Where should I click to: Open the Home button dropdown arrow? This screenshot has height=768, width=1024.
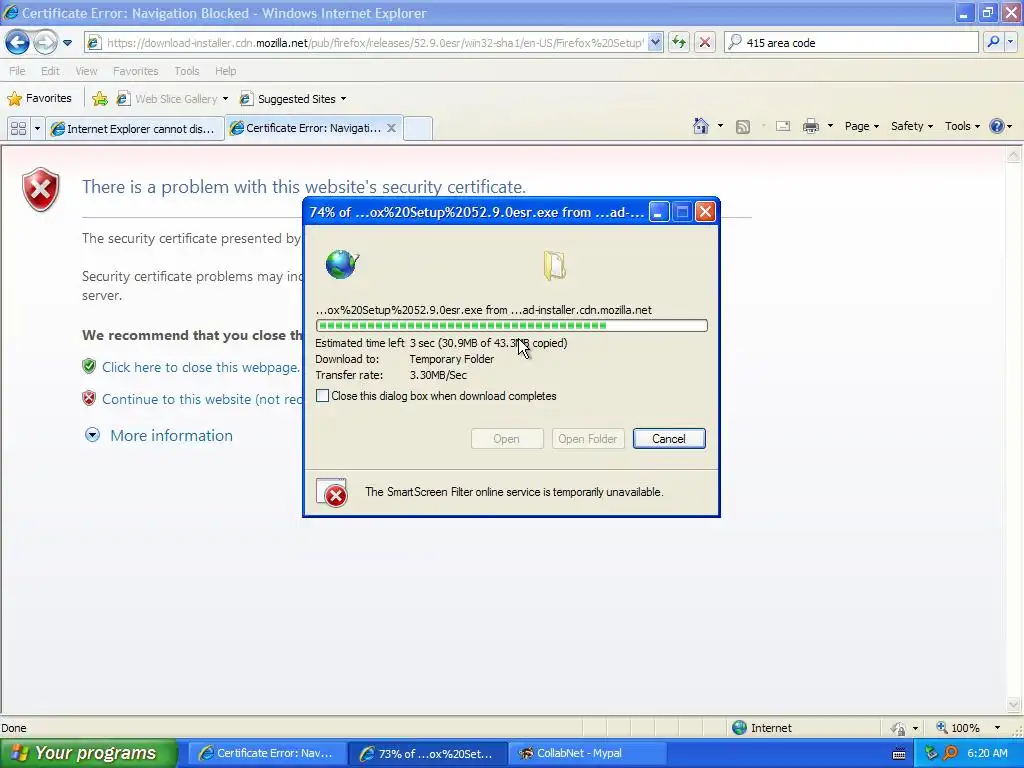[x=720, y=126]
